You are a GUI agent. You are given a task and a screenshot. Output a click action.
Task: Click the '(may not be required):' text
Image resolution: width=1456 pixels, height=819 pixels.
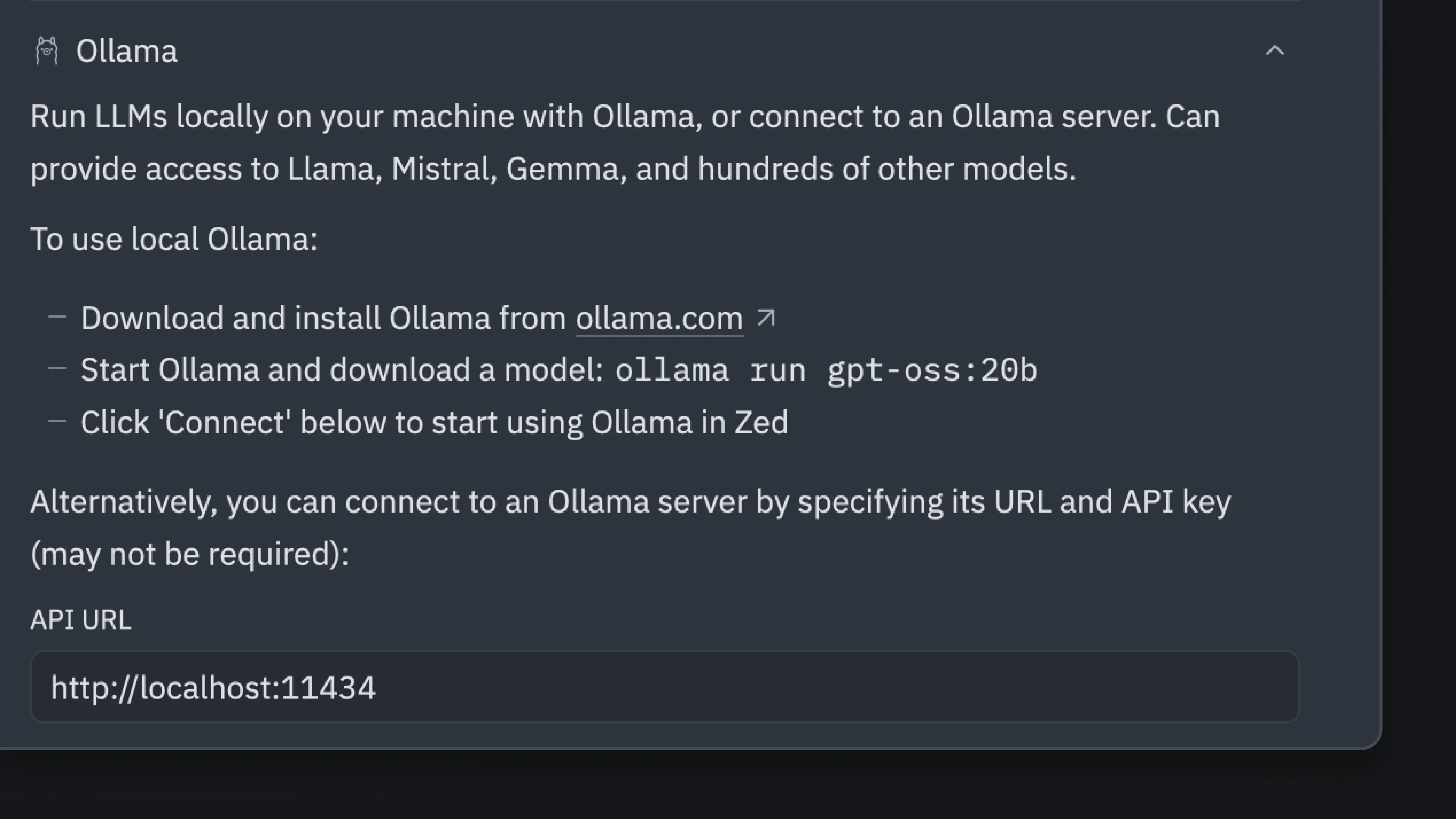190,554
